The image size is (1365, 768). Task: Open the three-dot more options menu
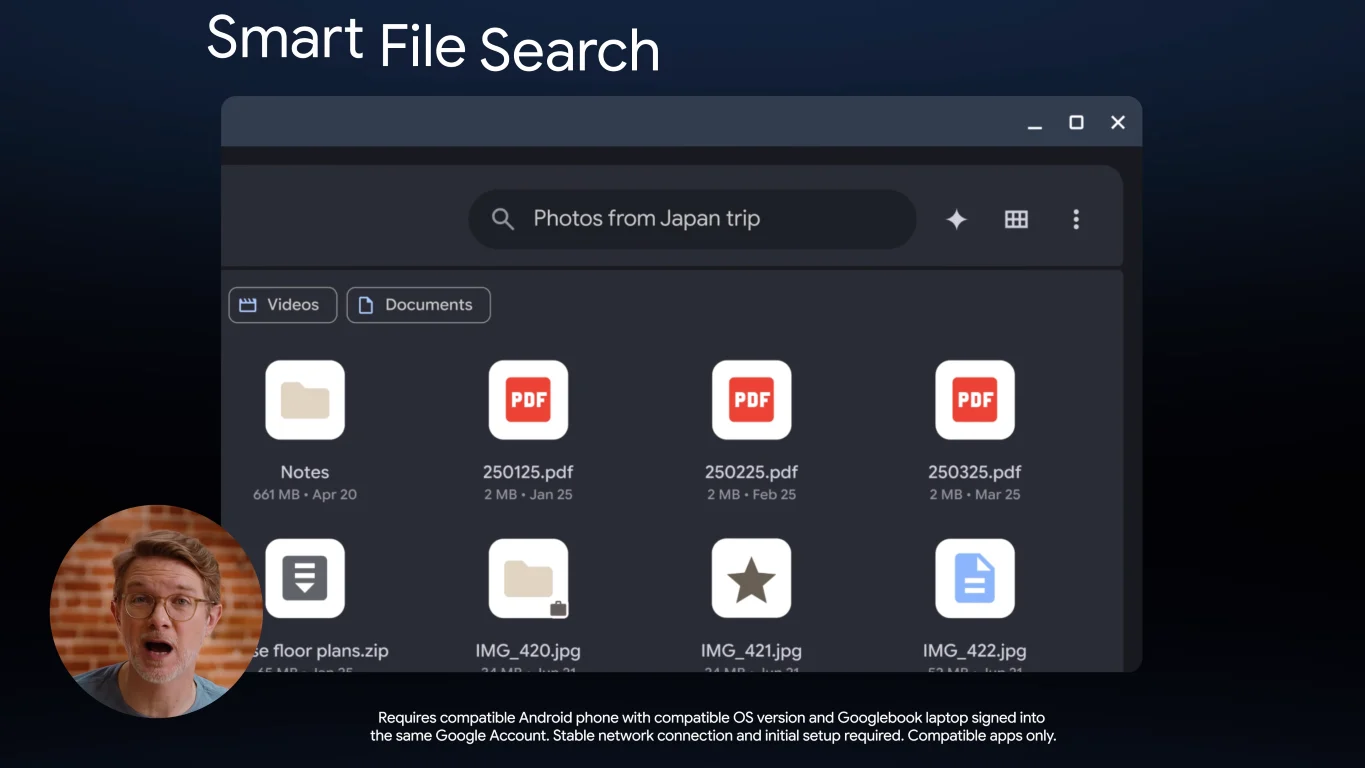pyautogui.click(x=1076, y=219)
